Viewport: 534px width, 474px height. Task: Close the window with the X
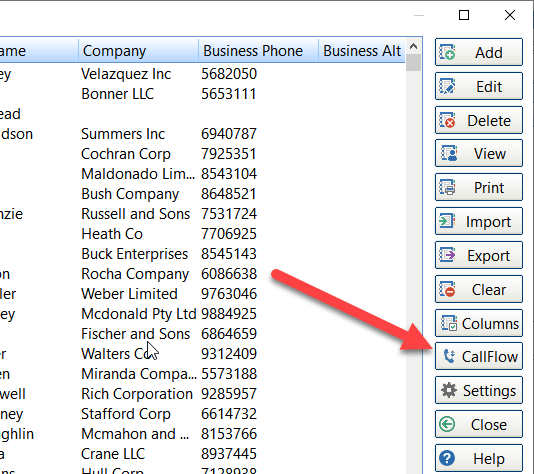pos(510,15)
